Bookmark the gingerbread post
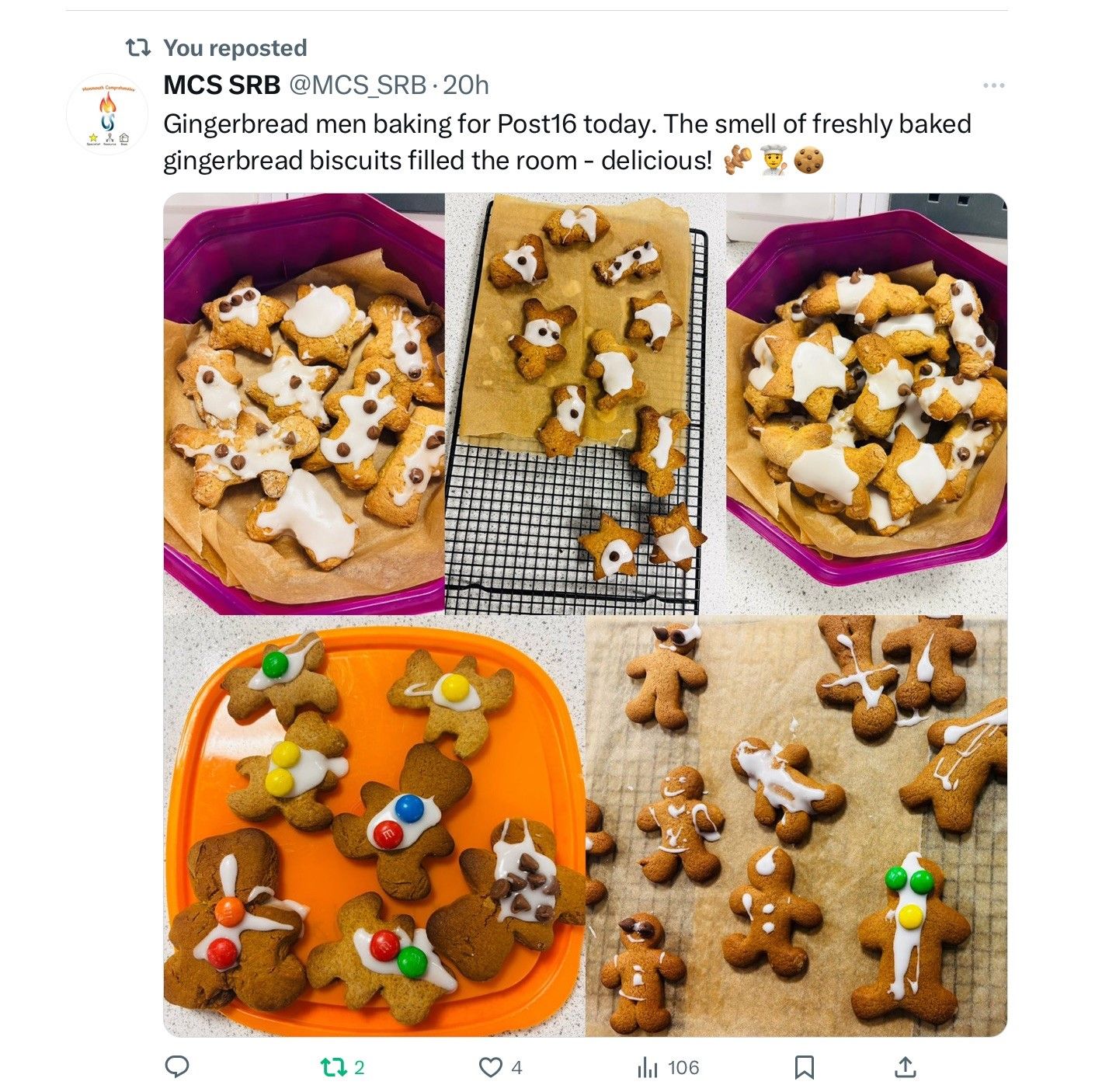 click(805, 1067)
